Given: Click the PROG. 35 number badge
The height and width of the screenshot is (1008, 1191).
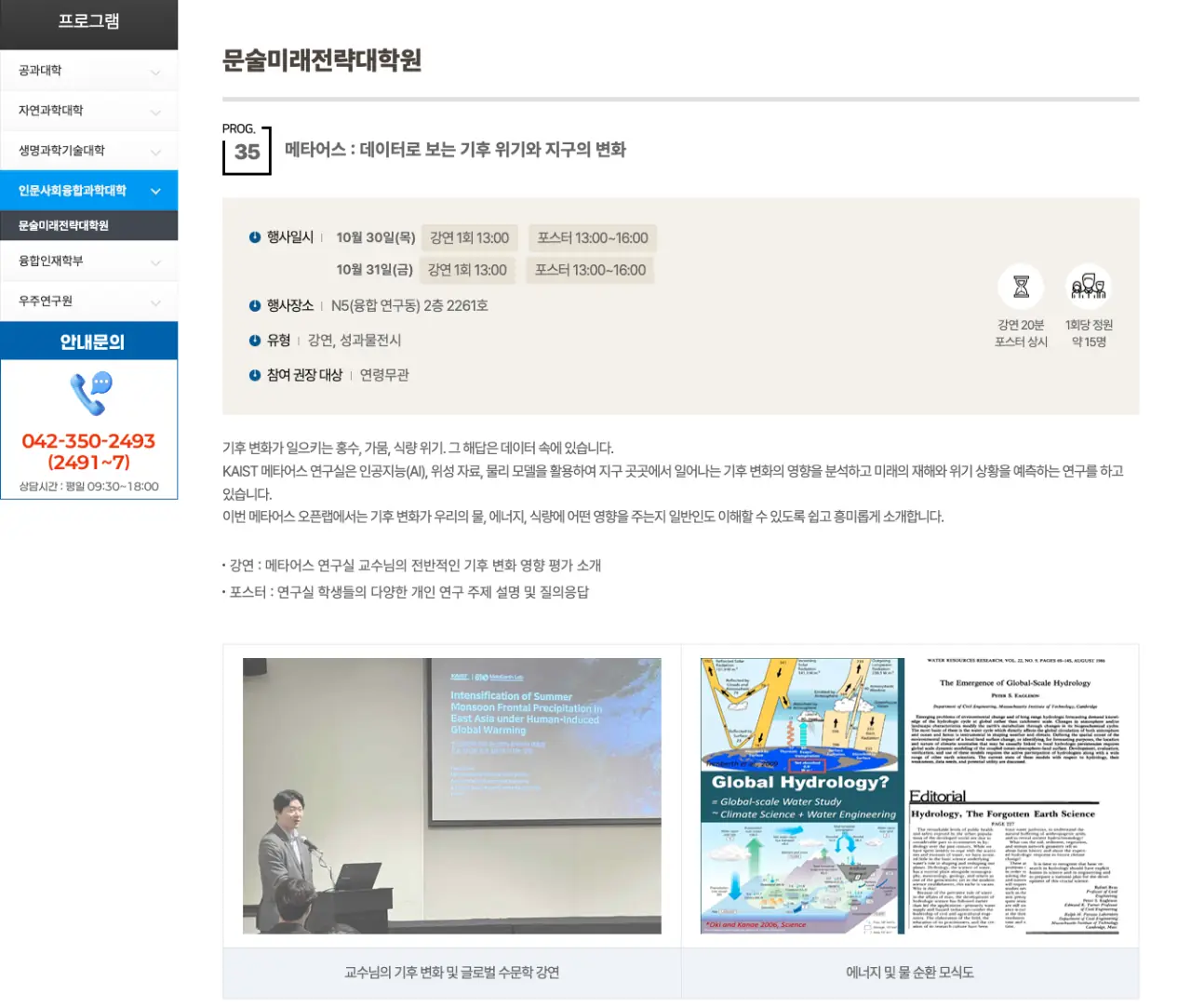Looking at the screenshot, I should [x=247, y=152].
